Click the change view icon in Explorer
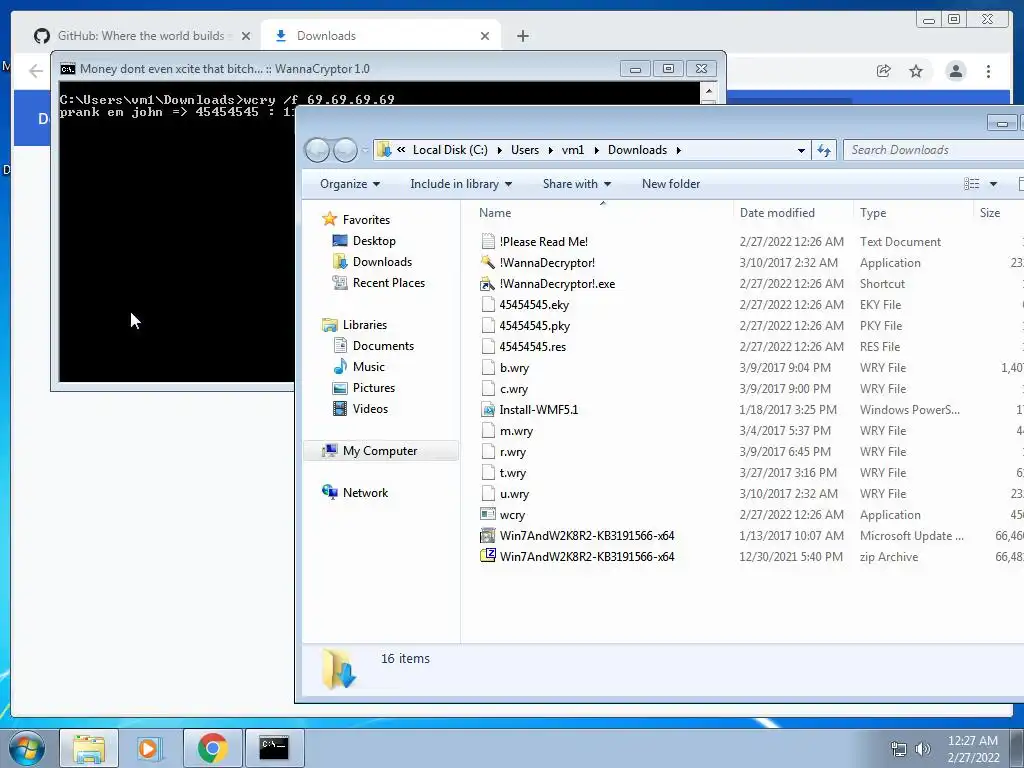This screenshot has width=1024, height=768. click(x=972, y=184)
